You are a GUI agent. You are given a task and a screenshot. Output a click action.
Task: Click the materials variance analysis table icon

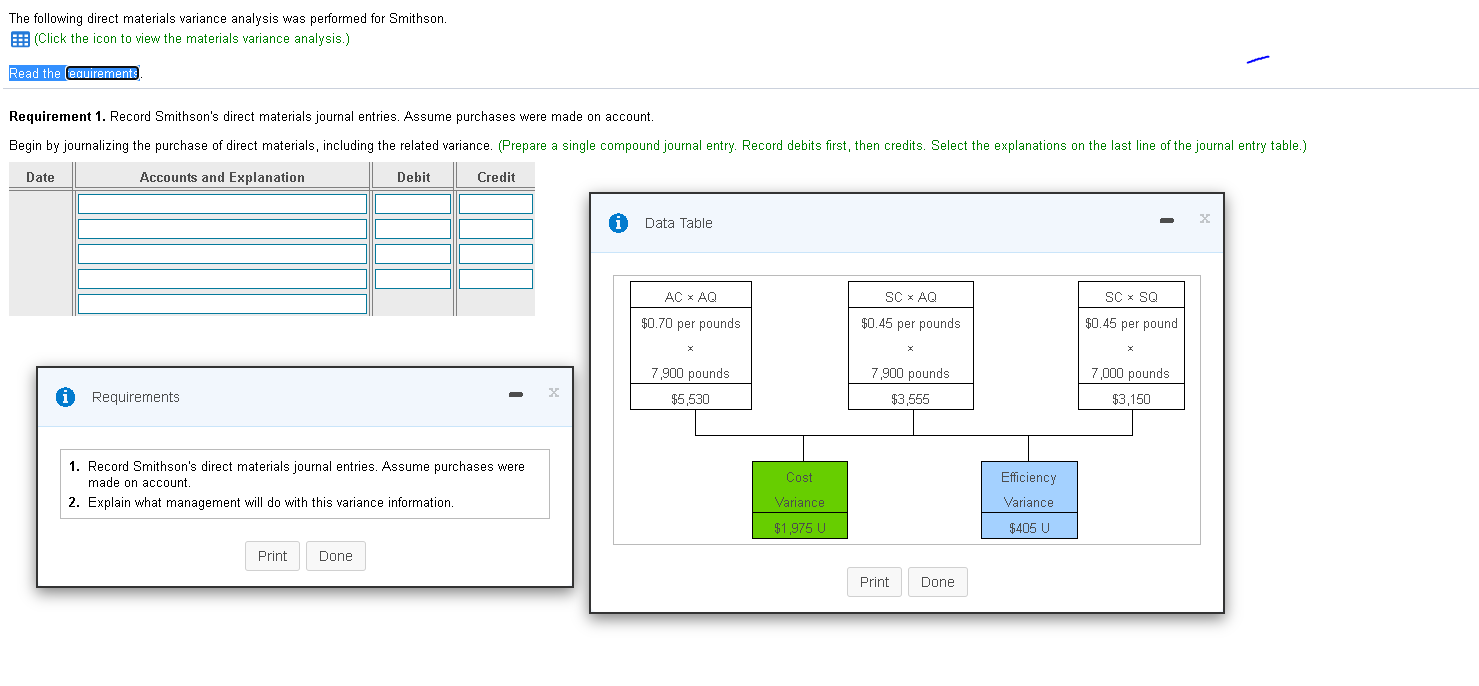(19, 38)
